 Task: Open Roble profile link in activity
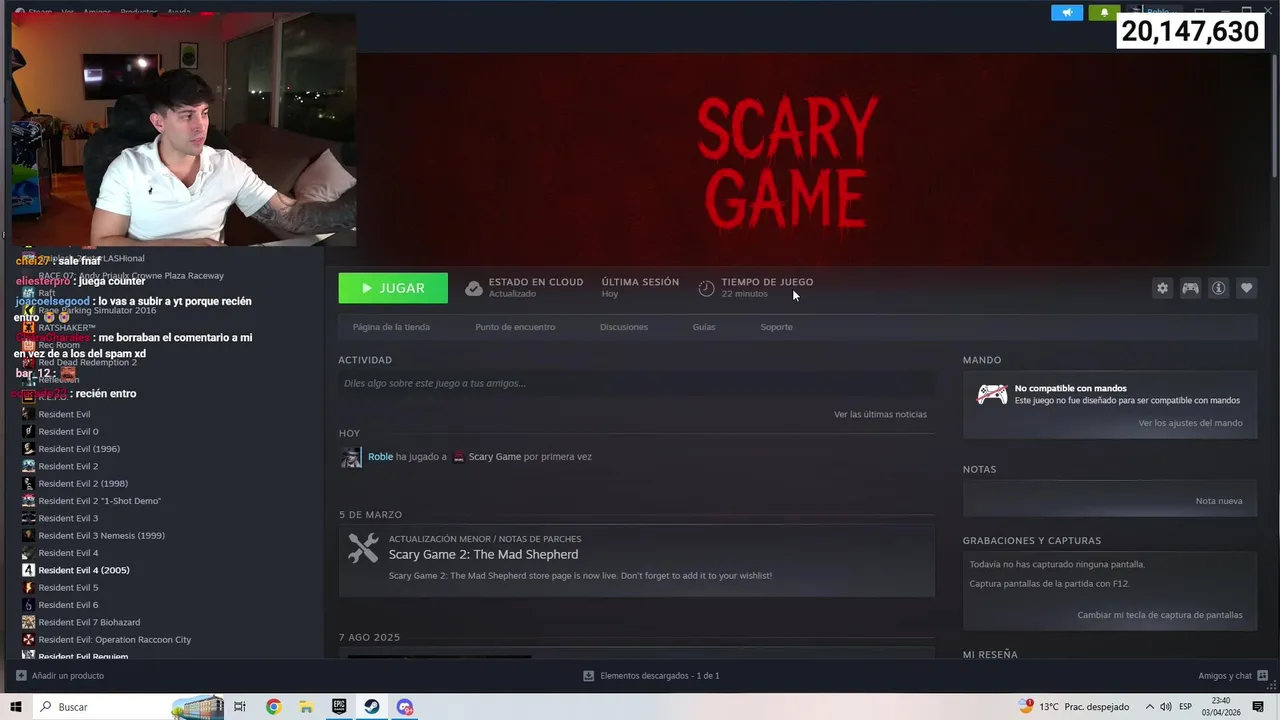380,457
